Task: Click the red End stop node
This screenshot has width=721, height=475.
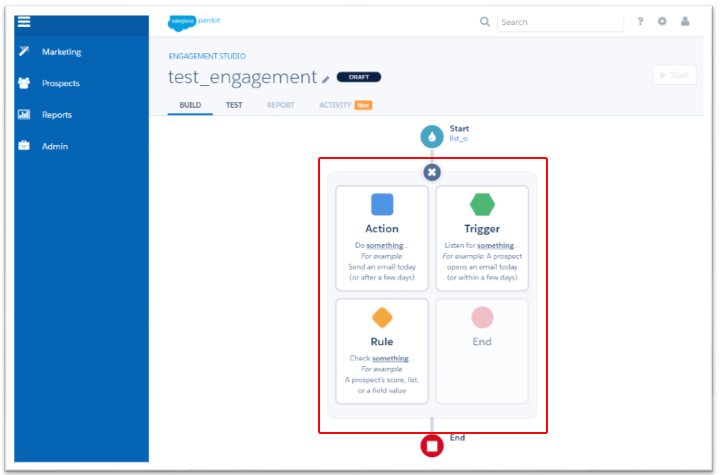Action: pyautogui.click(x=432, y=446)
